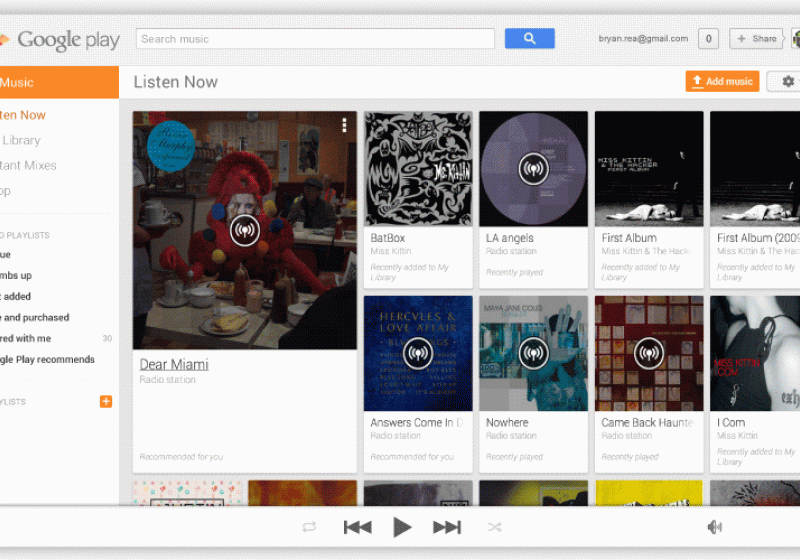Open the First Album cover thumbnail

pyautogui.click(x=649, y=169)
